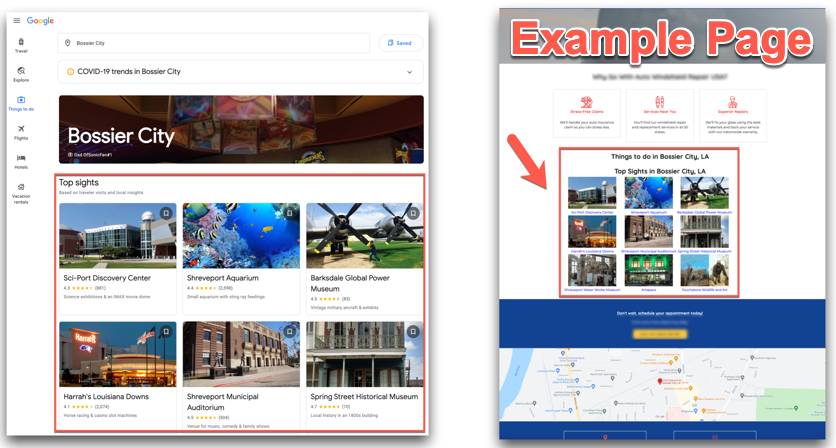This screenshot has width=836, height=448.
Task: Open Explore in the Google sidebar
Action: [x=21, y=75]
